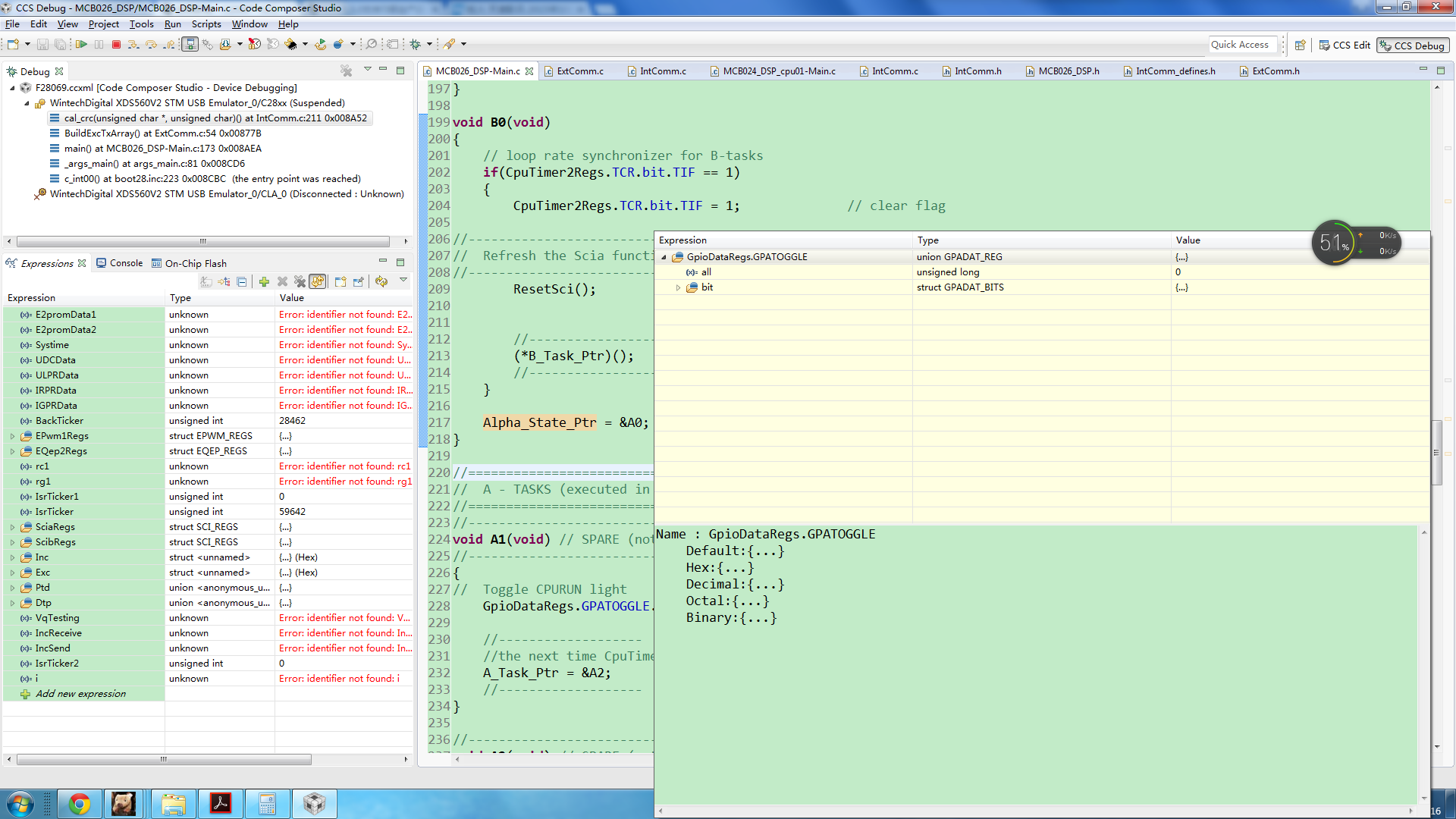This screenshot has width=1456, height=819.
Task: Click the red Terminate button
Action: tap(116, 45)
